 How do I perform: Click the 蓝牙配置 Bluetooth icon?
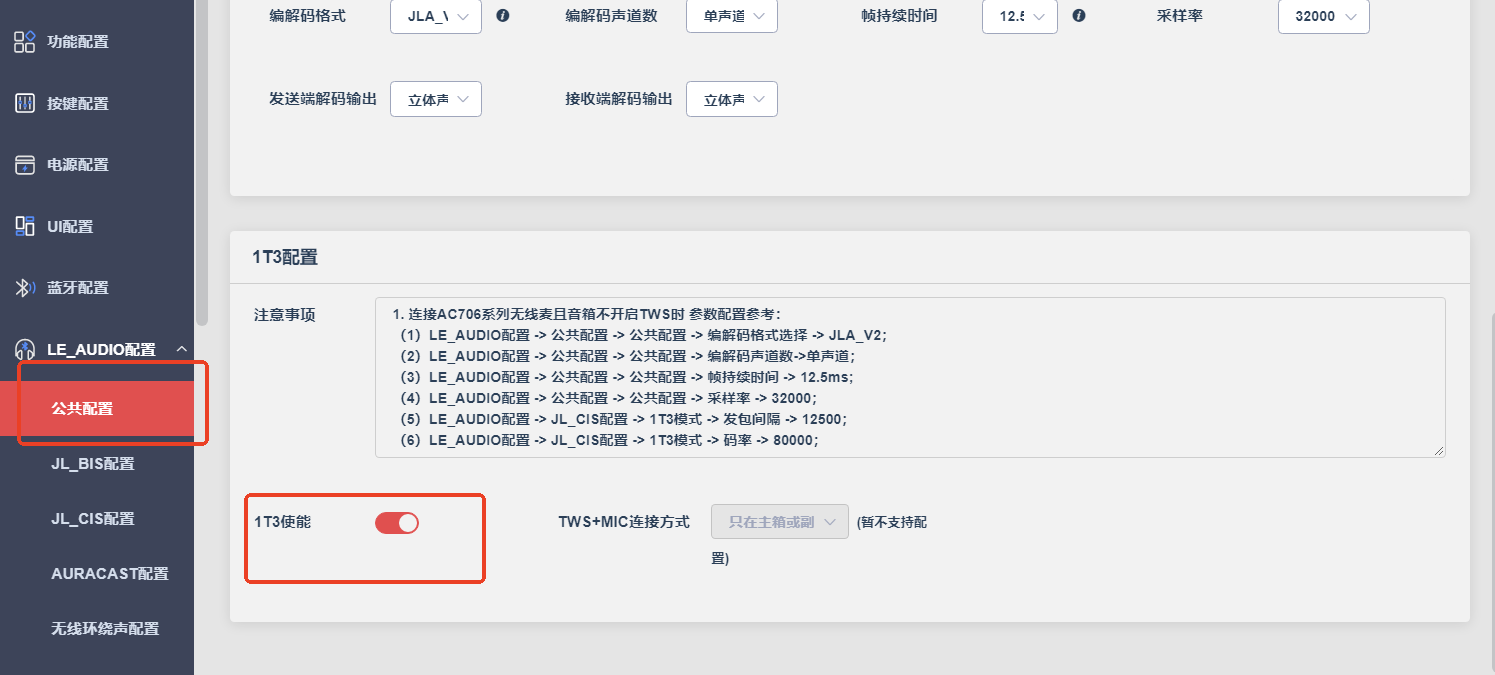[x=24, y=288]
